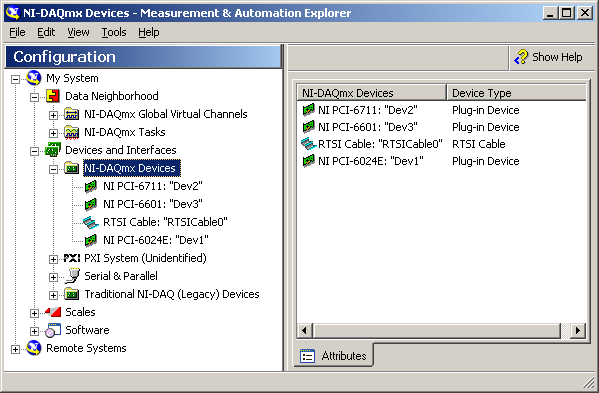Screen dimensions: 599x393
Task: Collapse Devices and Interfaces node
Action: (34, 151)
